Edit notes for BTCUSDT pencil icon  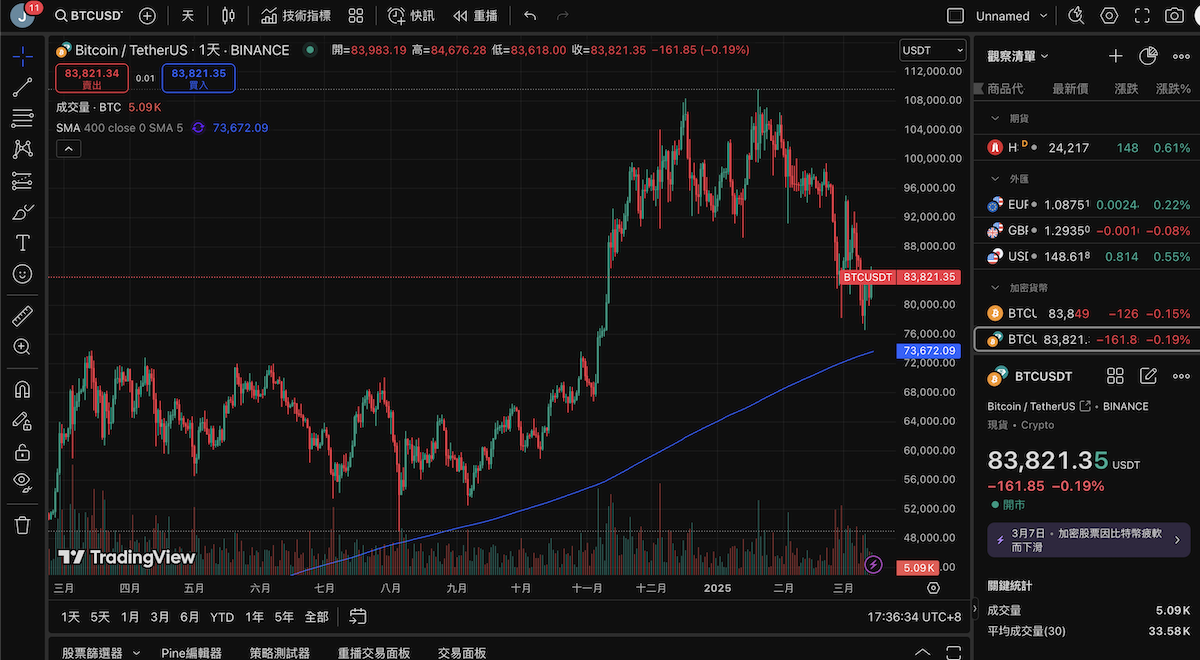pos(1148,376)
